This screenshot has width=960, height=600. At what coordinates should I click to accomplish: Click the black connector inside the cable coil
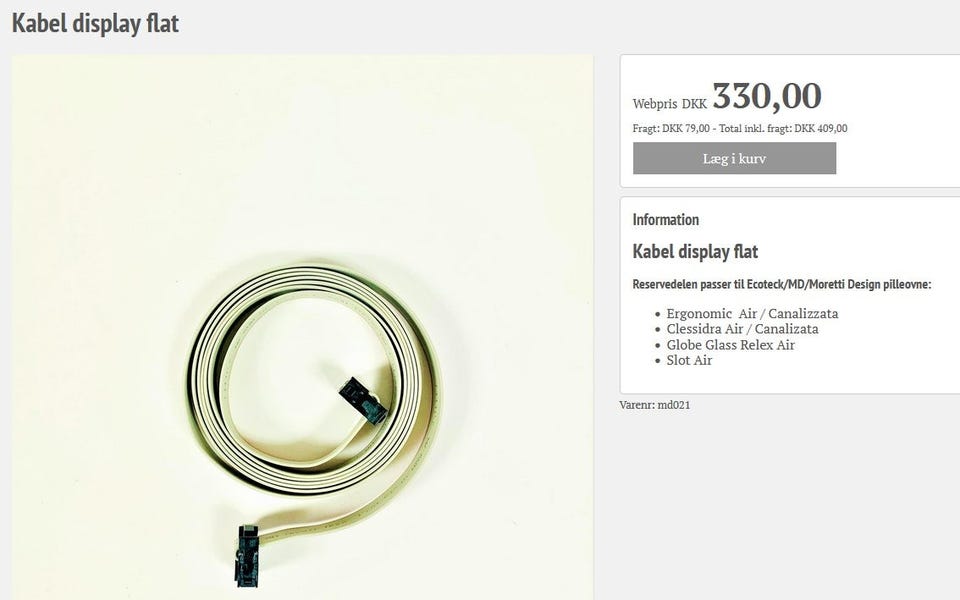tap(363, 400)
